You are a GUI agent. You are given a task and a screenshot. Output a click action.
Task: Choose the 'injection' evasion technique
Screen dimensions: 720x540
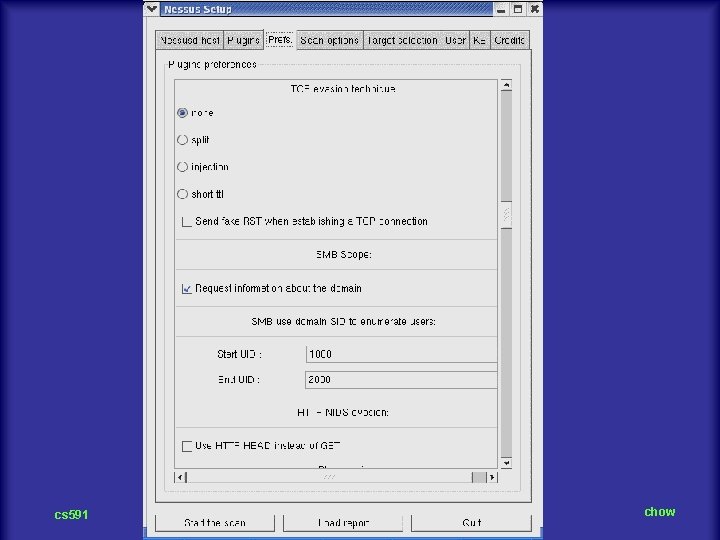click(182, 167)
